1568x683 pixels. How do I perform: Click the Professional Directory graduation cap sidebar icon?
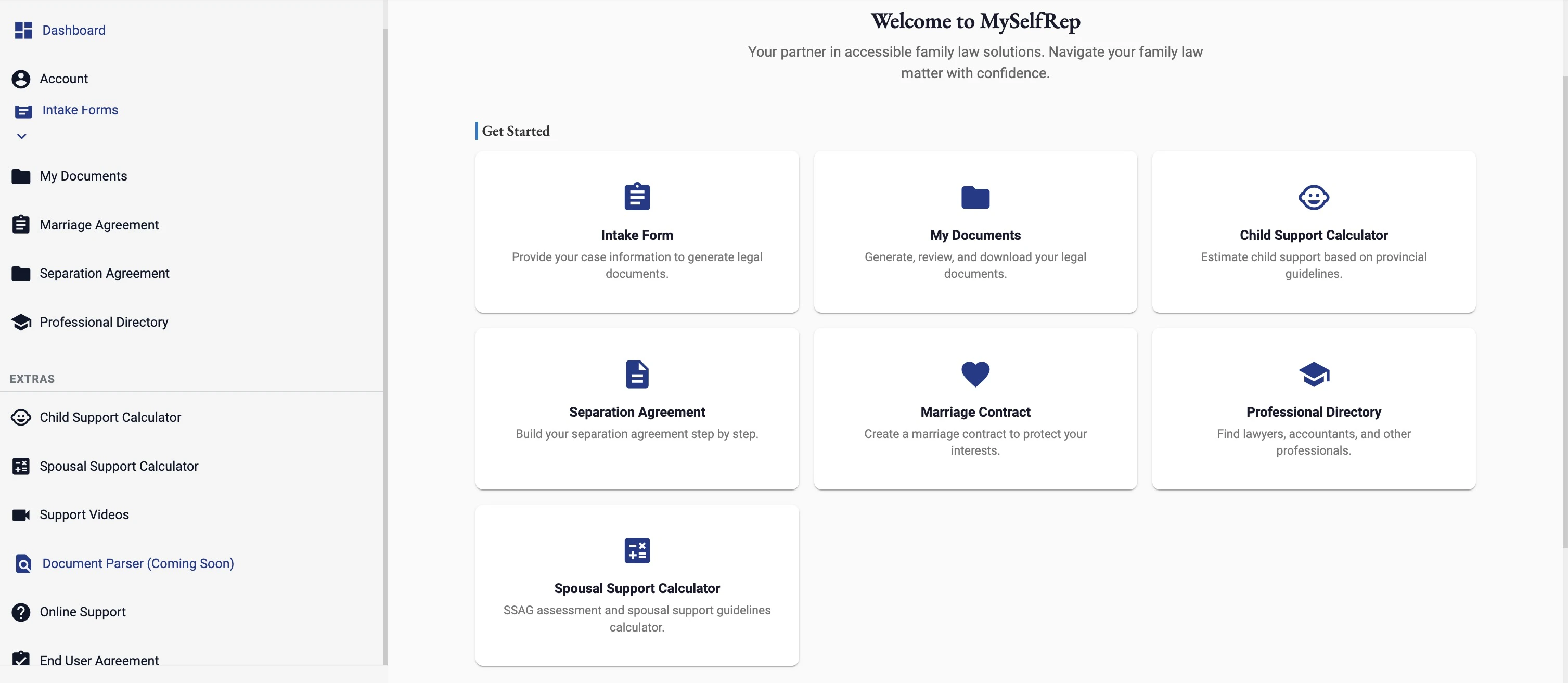click(x=21, y=322)
